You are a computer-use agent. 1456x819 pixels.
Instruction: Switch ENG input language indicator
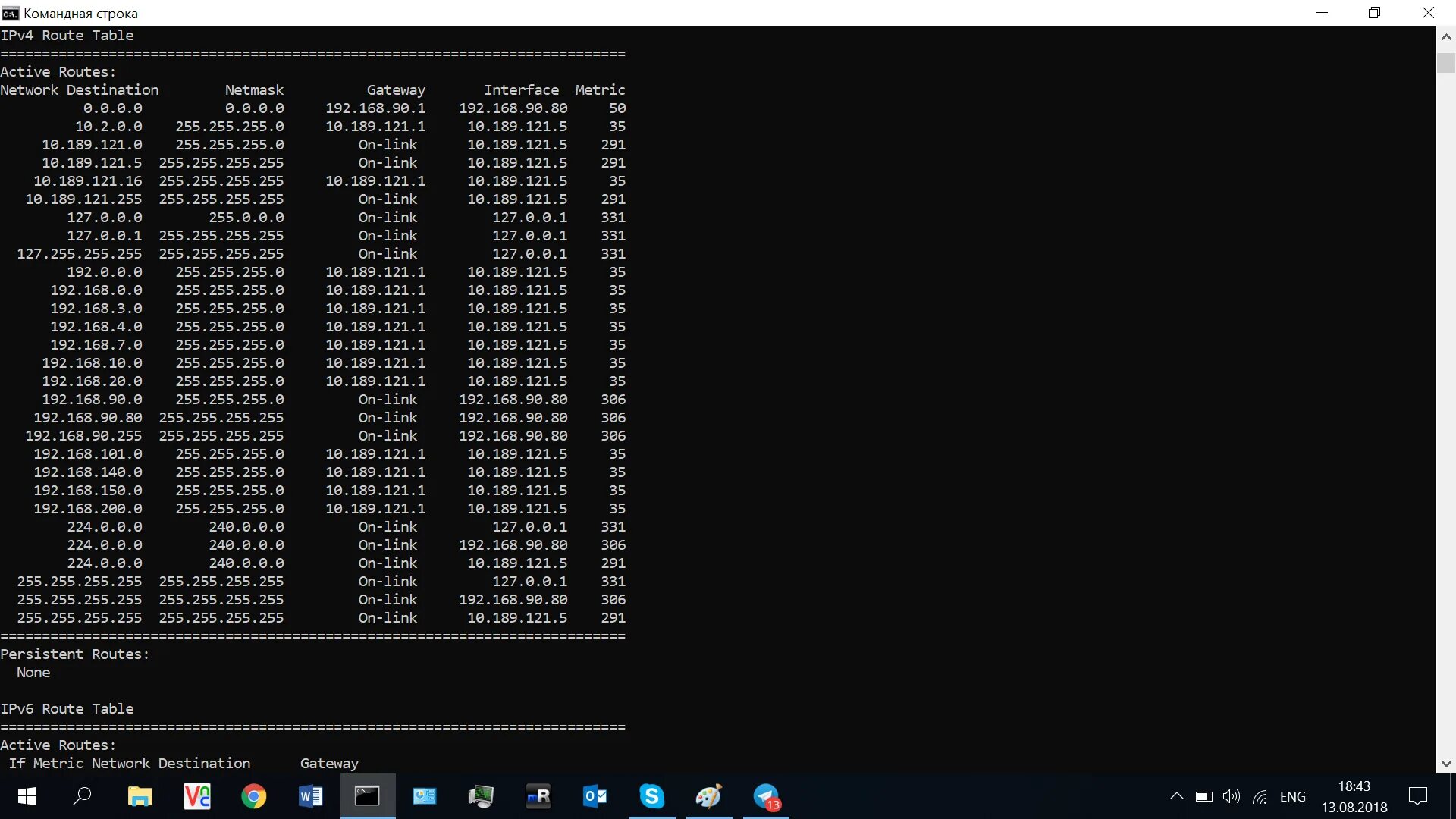1292,796
